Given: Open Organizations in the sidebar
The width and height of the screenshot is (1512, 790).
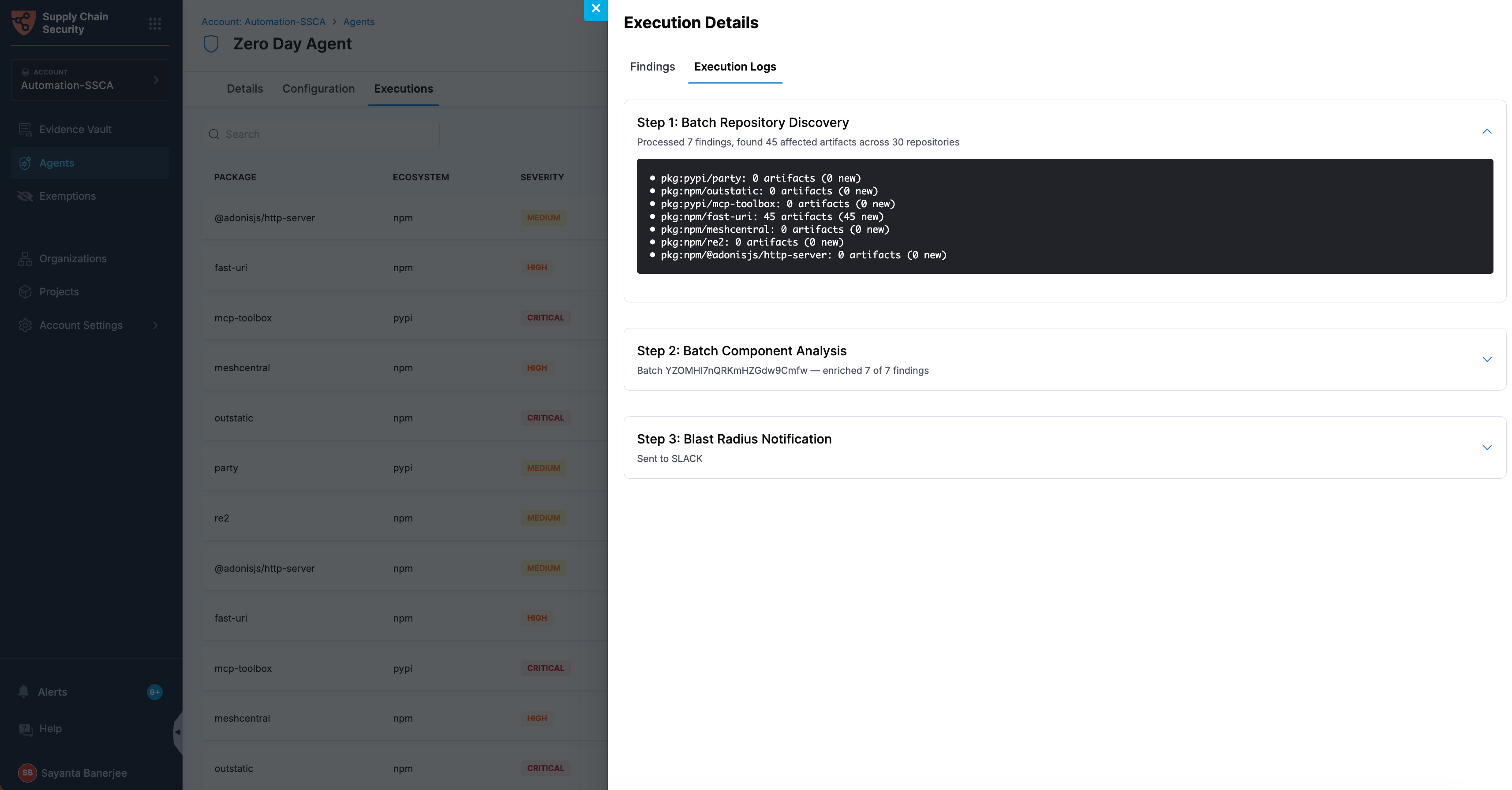Looking at the screenshot, I should (x=90, y=259).
